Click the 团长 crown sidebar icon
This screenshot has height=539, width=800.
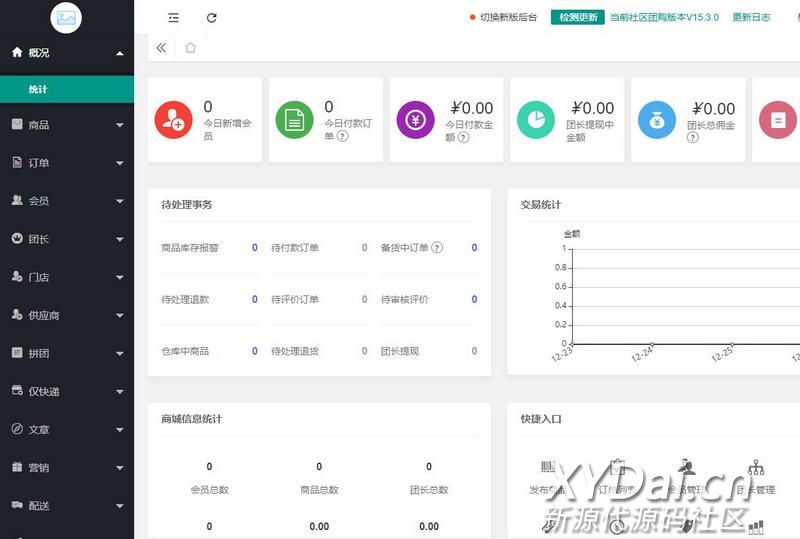pos(17,238)
